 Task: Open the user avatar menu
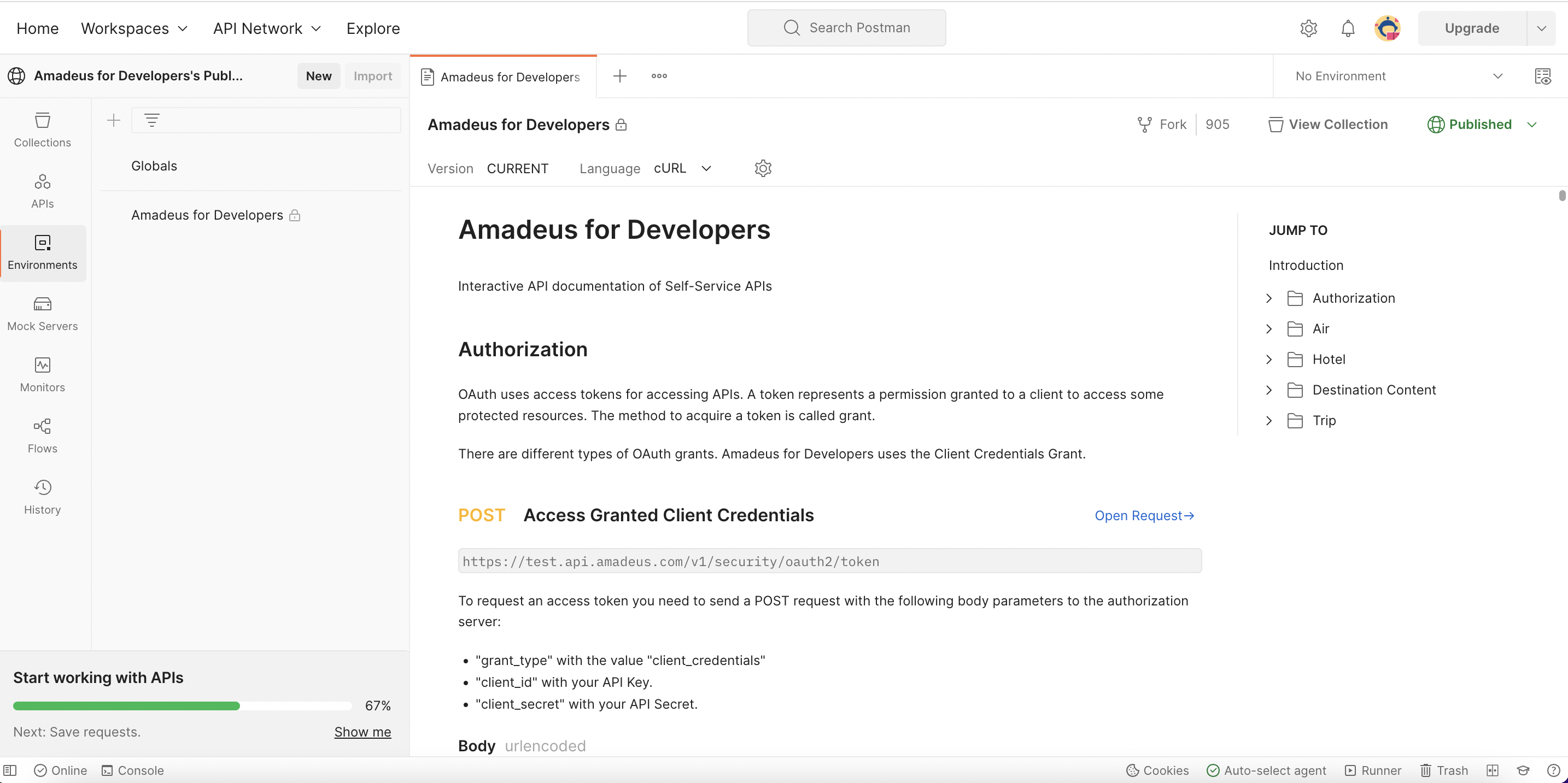pos(1387,28)
